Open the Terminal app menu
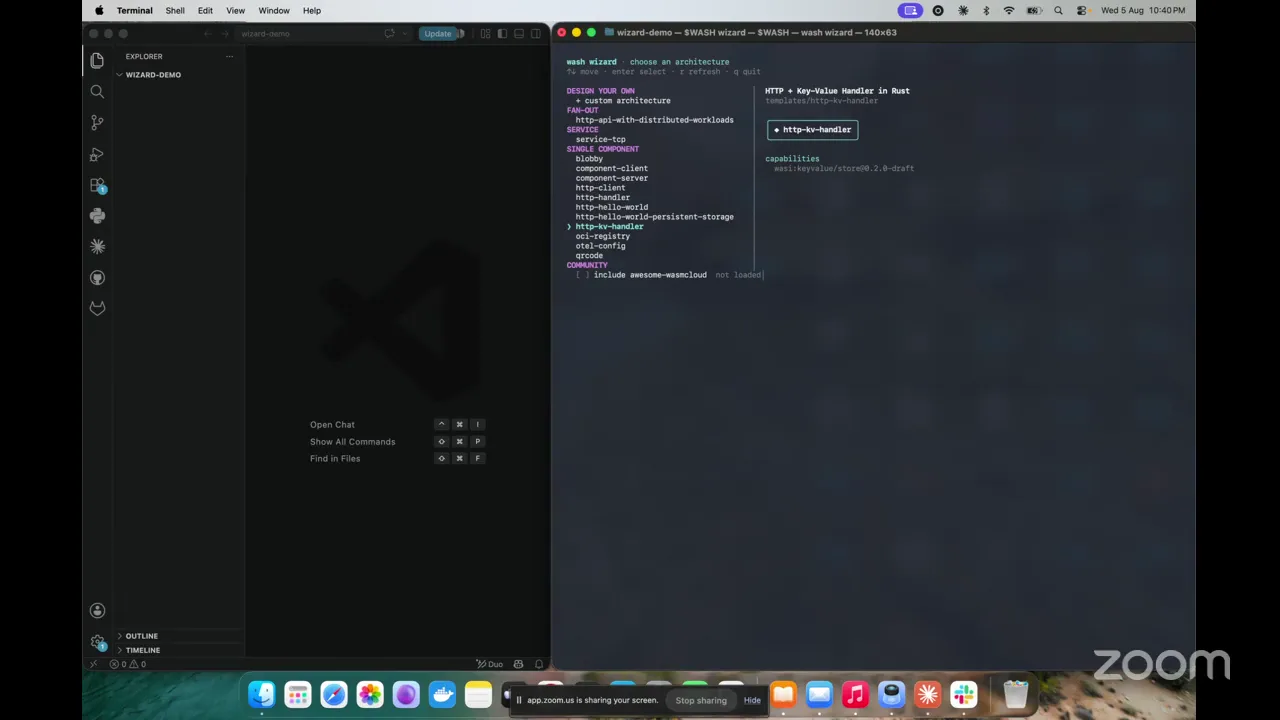Viewport: 1280px width, 720px height. coord(134,11)
